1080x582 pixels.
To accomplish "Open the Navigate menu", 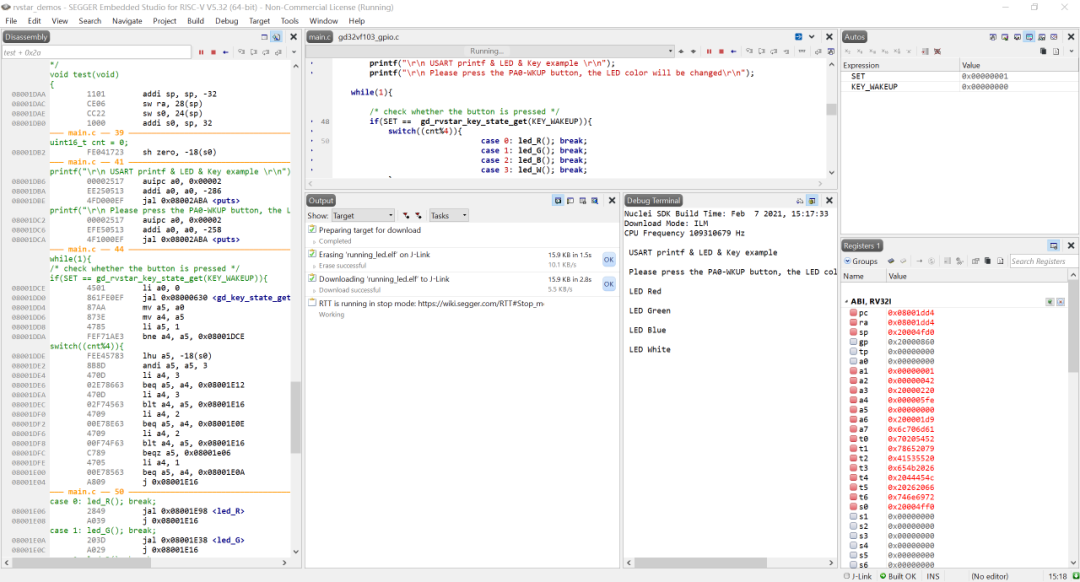I will (x=127, y=21).
